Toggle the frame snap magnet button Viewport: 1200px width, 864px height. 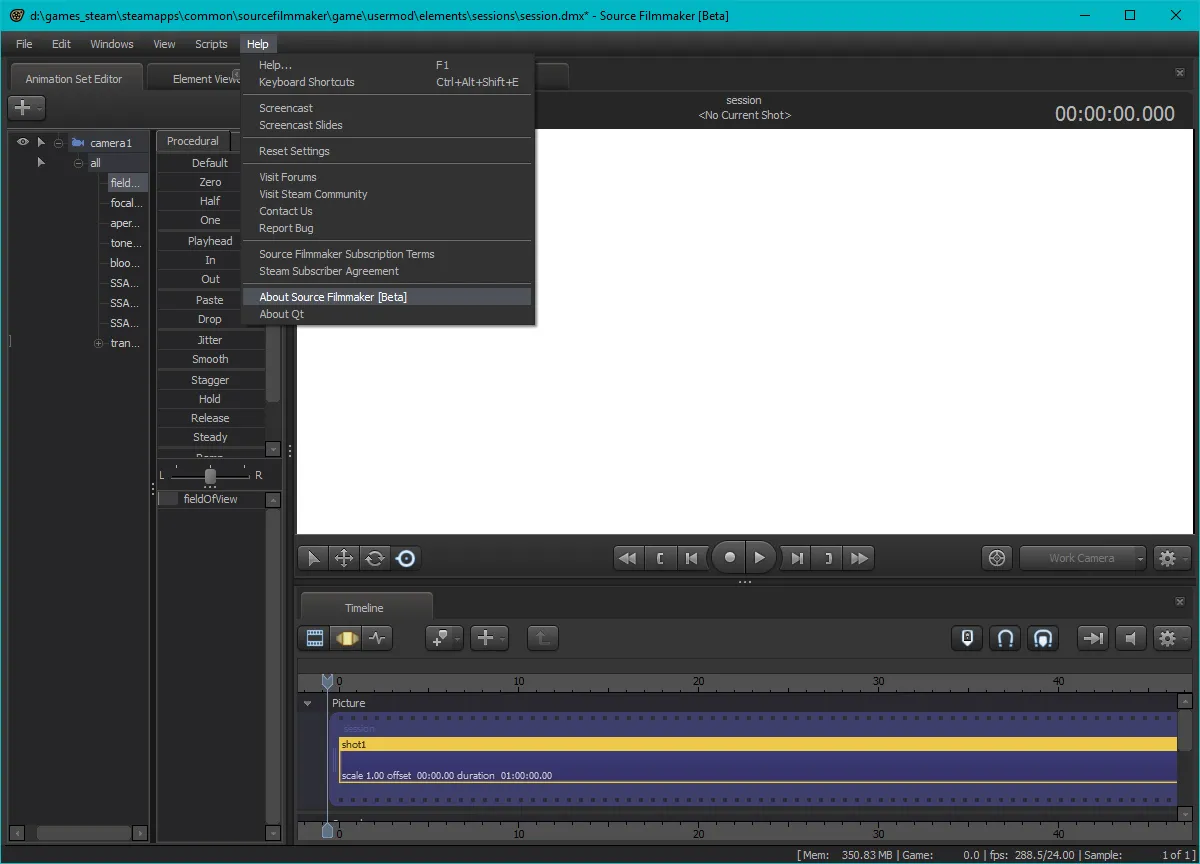pos(1004,638)
